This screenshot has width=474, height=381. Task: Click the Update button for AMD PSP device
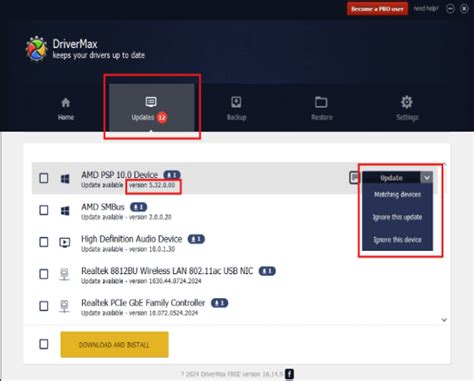(x=391, y=178)
